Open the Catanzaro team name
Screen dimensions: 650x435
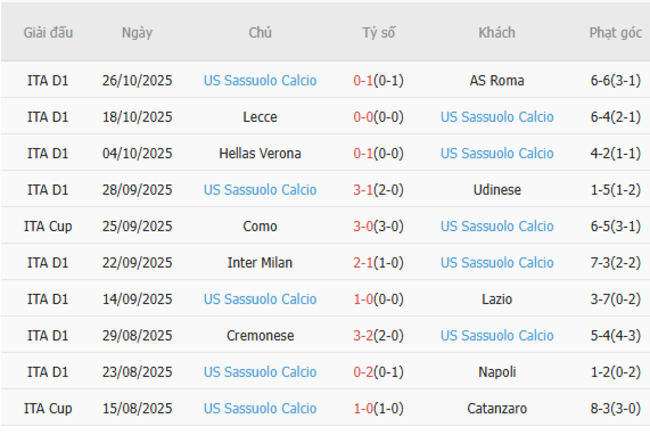pyautogui.click(x=497, y=408)
